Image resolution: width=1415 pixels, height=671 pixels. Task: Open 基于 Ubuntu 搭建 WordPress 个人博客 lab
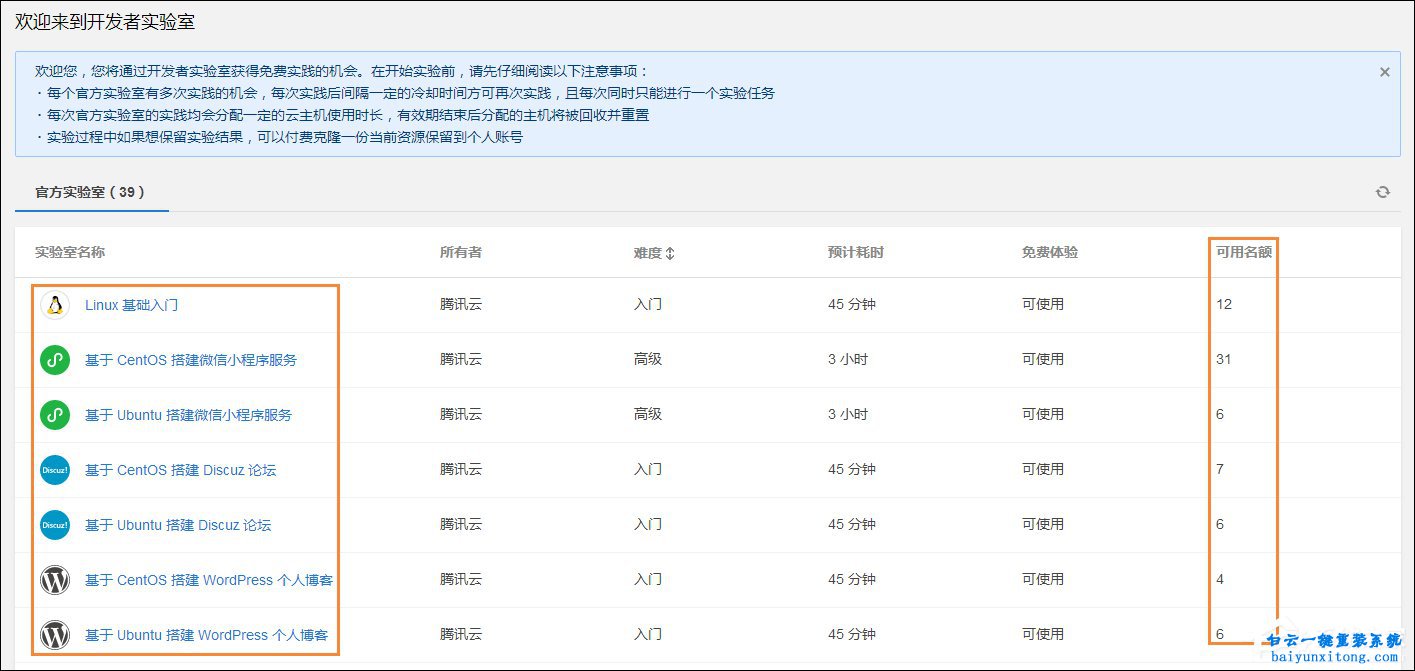tap(208, 634)
